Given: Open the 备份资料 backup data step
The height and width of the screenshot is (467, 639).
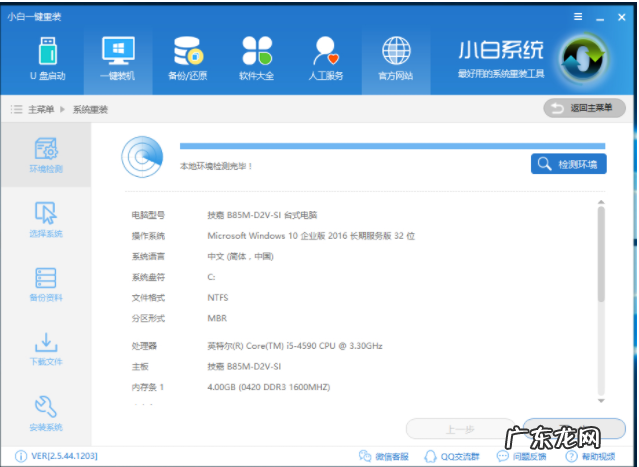Looking at the screenshot, I should (x=46, y=284).
